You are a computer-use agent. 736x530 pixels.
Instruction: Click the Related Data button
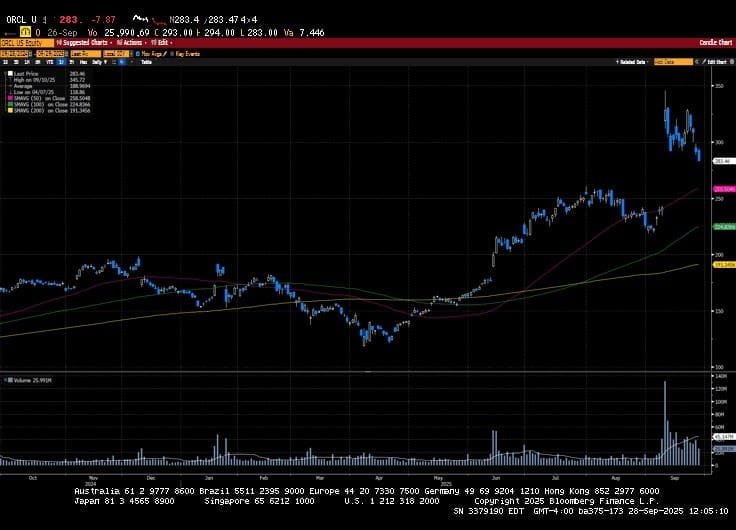coord(630,62)
